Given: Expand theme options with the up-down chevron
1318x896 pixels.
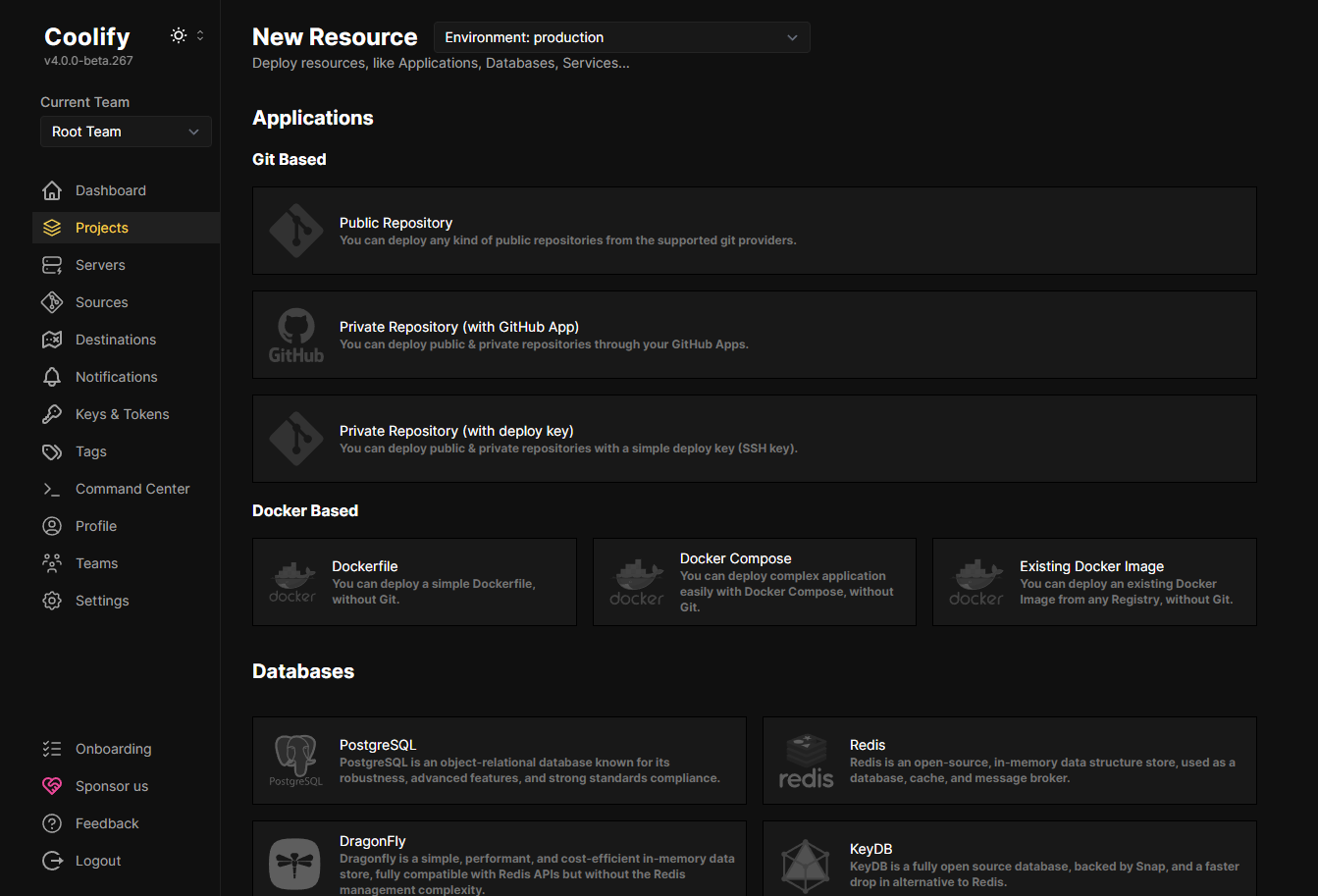Looking at the screenshot, I should 200,35.
